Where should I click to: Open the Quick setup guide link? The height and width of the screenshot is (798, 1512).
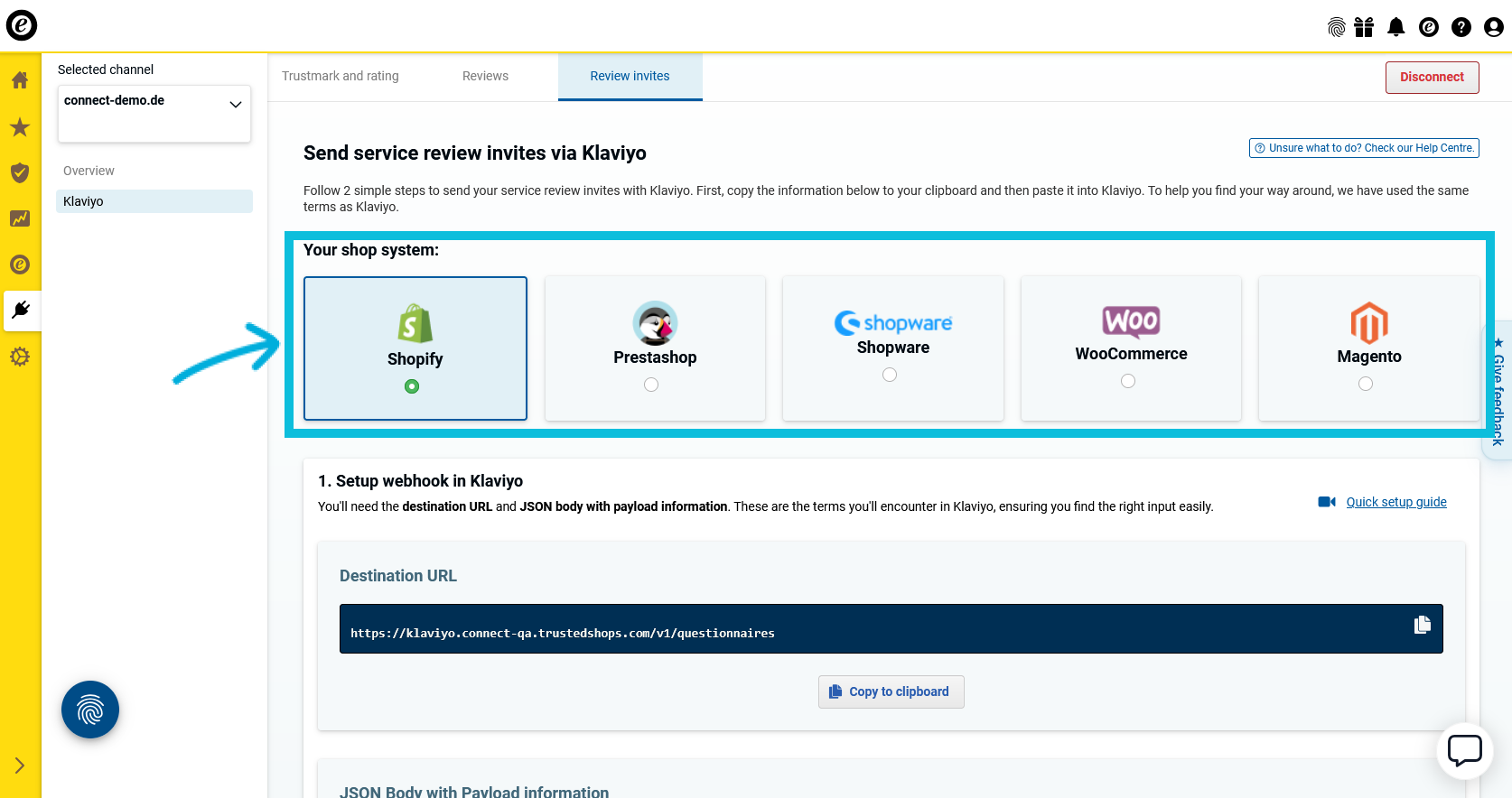click(x=1396, y=502)
